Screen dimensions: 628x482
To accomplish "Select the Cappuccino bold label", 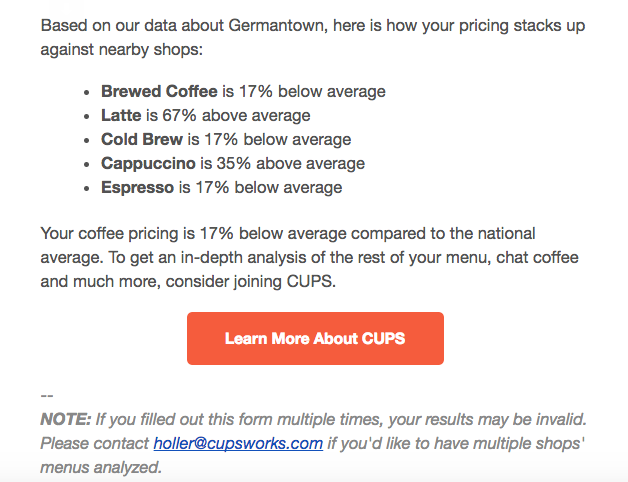I will tap(148, 164).
